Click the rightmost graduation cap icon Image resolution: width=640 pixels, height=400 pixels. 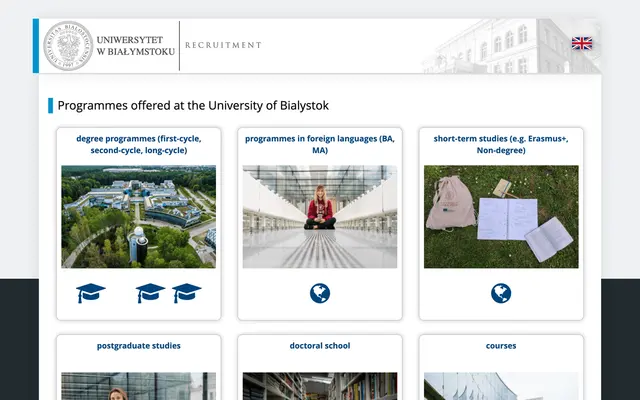(187, 293)
